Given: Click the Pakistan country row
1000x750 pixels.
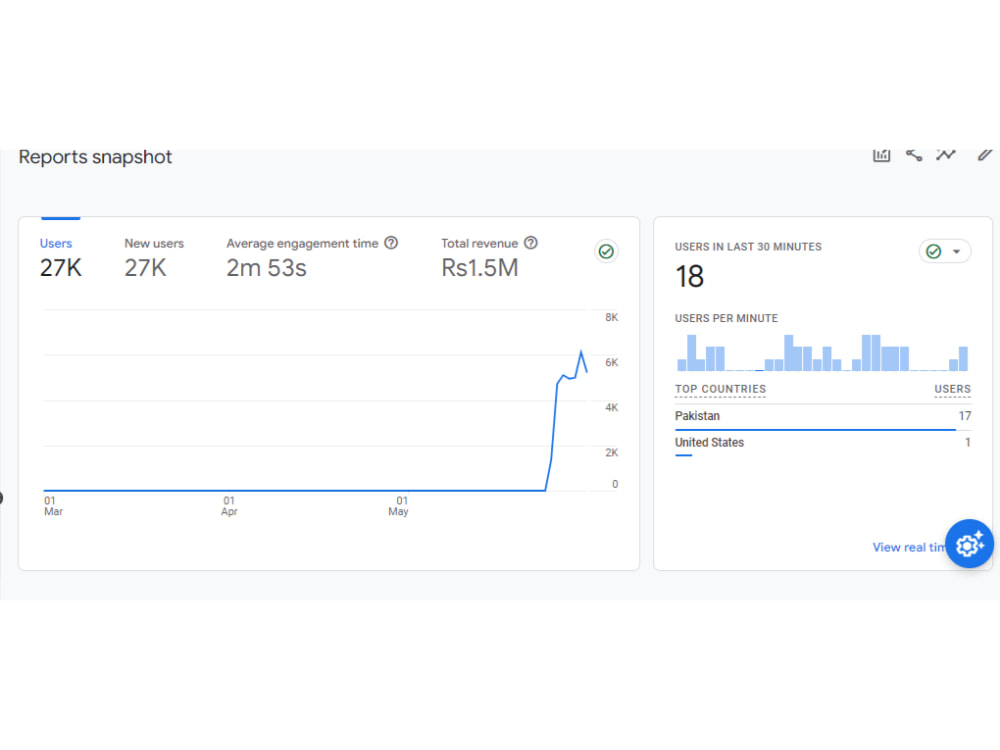Looking at the screenshot, I should tap(823, 416).
